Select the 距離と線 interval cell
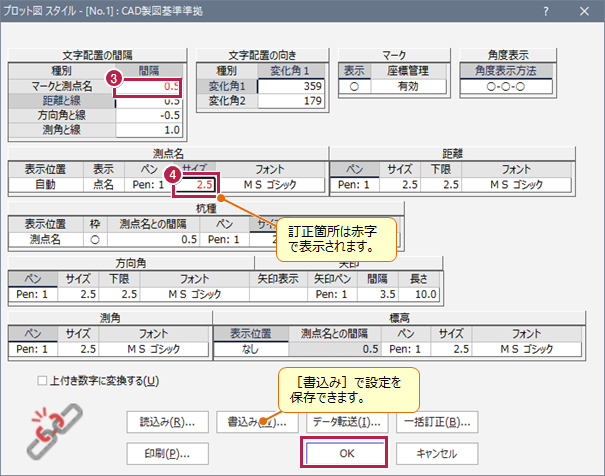This screenshot has width=605, height=476. (x=148, y=101)
